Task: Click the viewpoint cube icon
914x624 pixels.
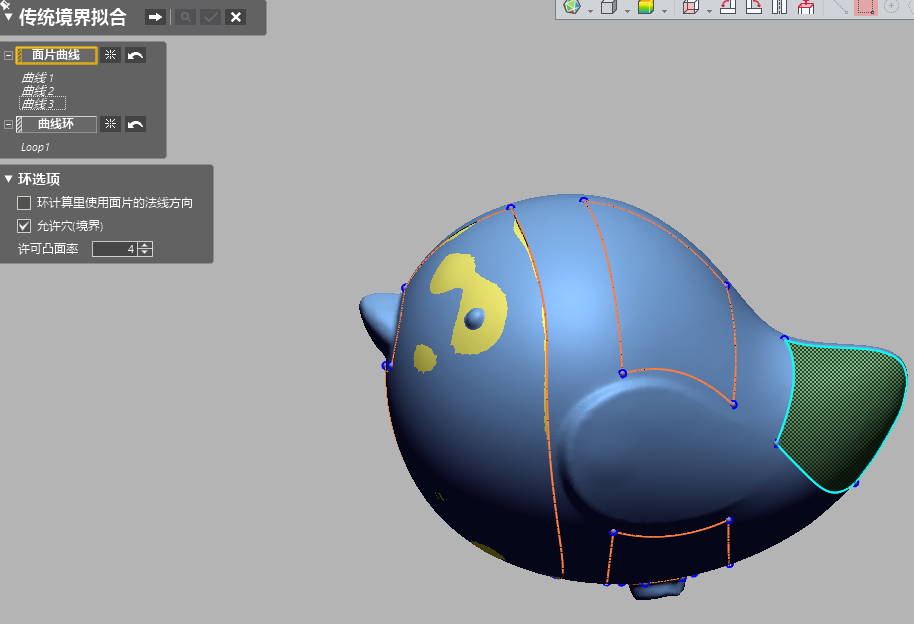Action: click(691, 6)
